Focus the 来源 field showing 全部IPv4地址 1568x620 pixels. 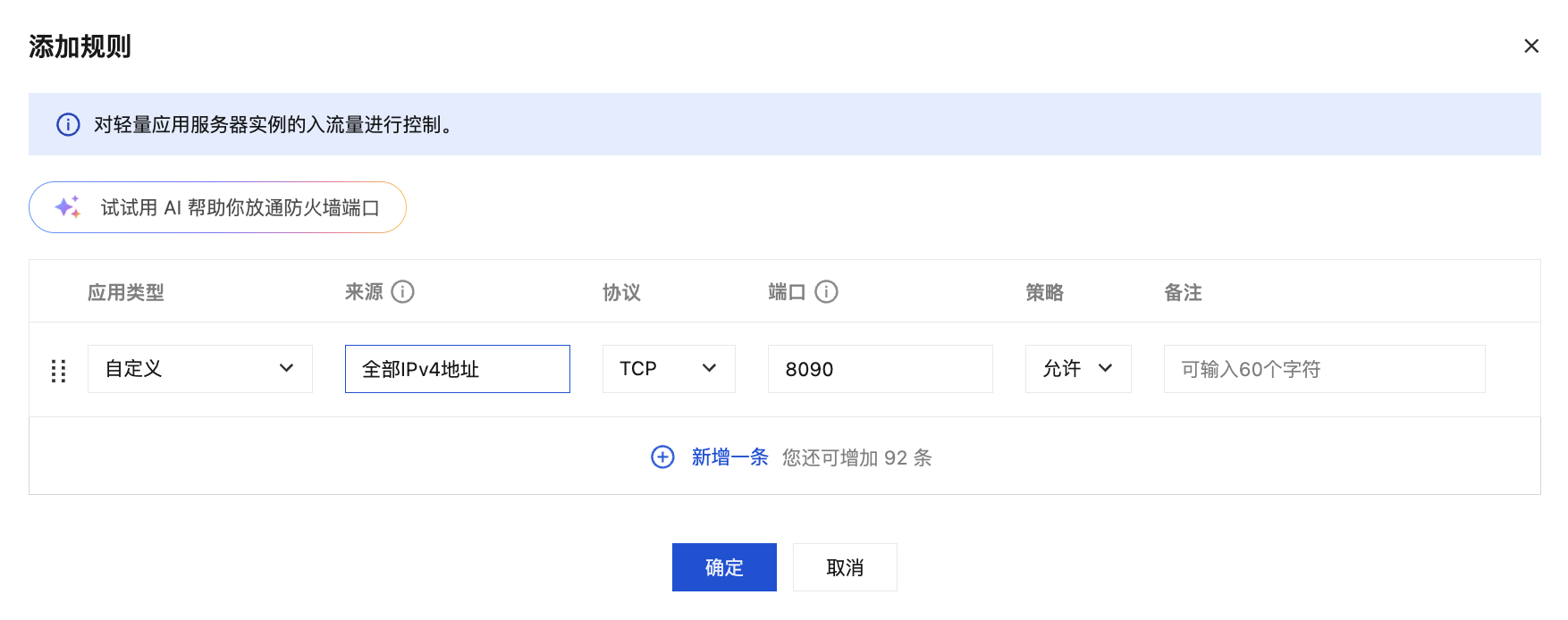(x=458, y=369)
